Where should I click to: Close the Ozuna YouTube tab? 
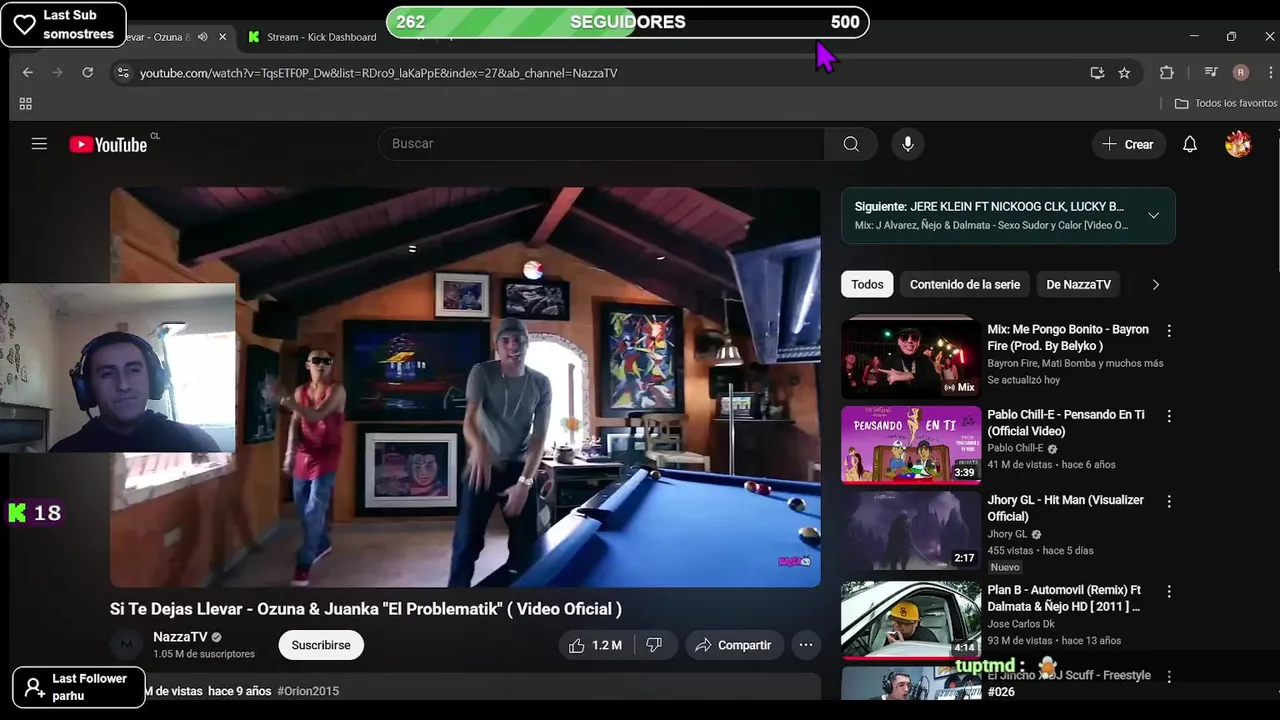222,37
